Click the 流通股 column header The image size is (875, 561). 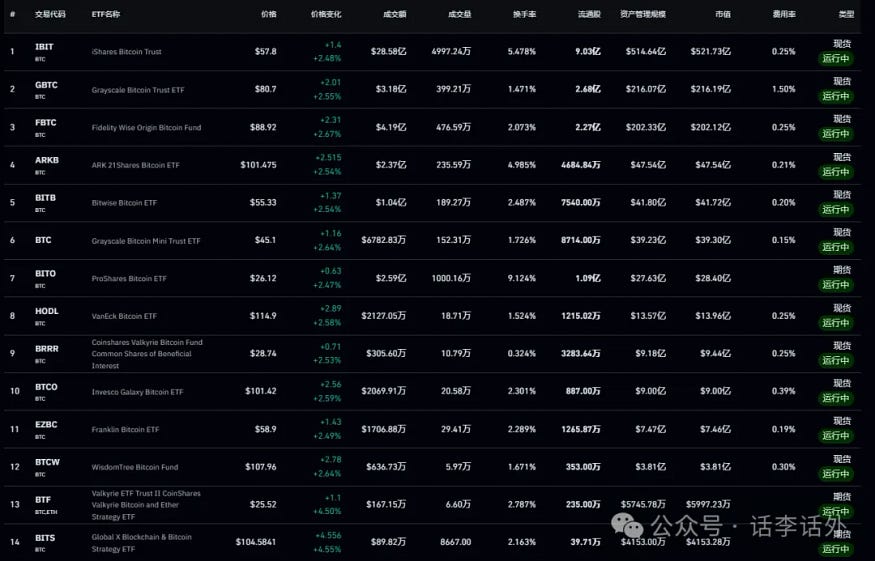tap(589, 14)
